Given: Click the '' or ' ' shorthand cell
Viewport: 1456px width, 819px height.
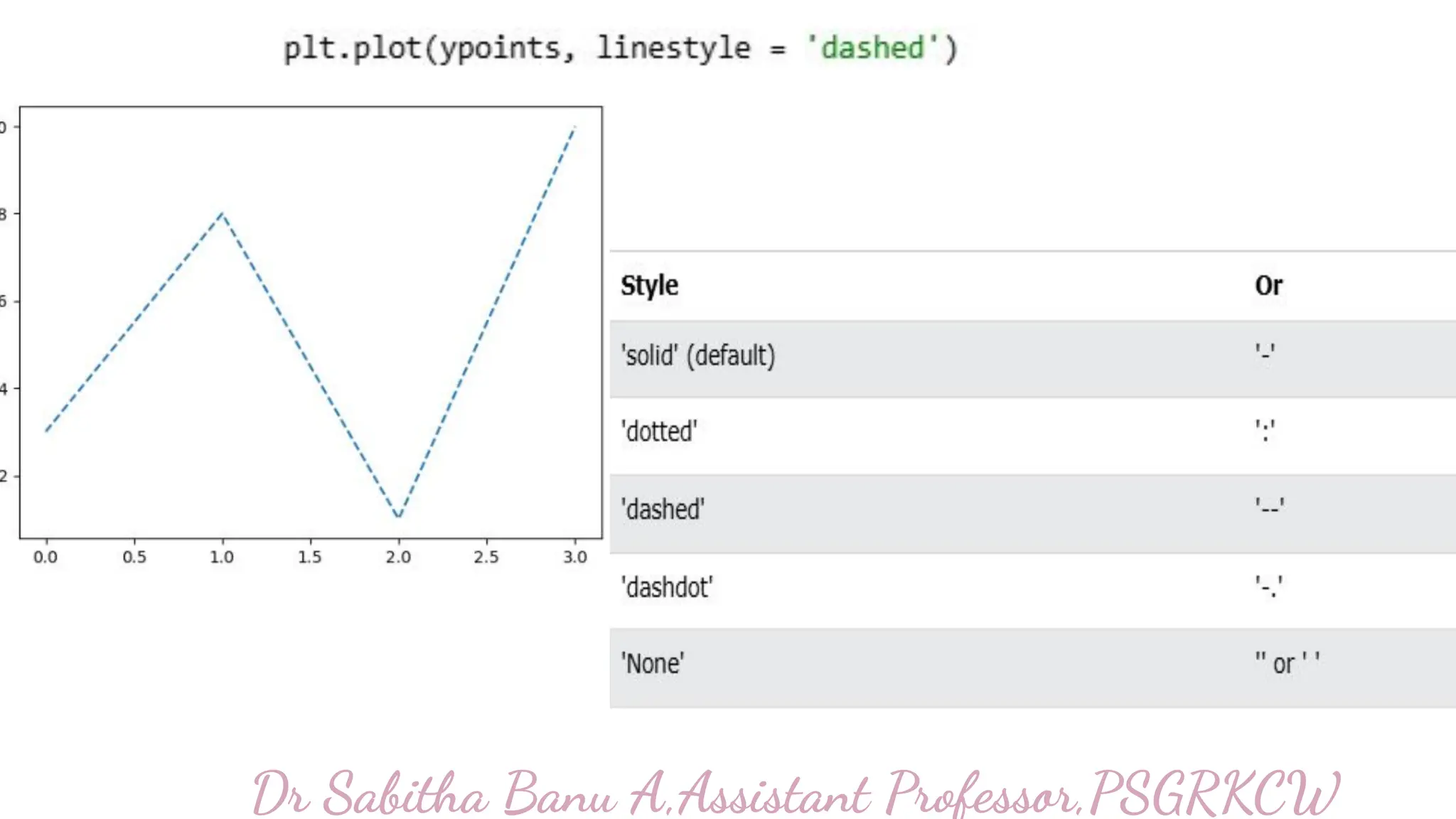Looking at the screenshot, I should (x=1288, y=663).
